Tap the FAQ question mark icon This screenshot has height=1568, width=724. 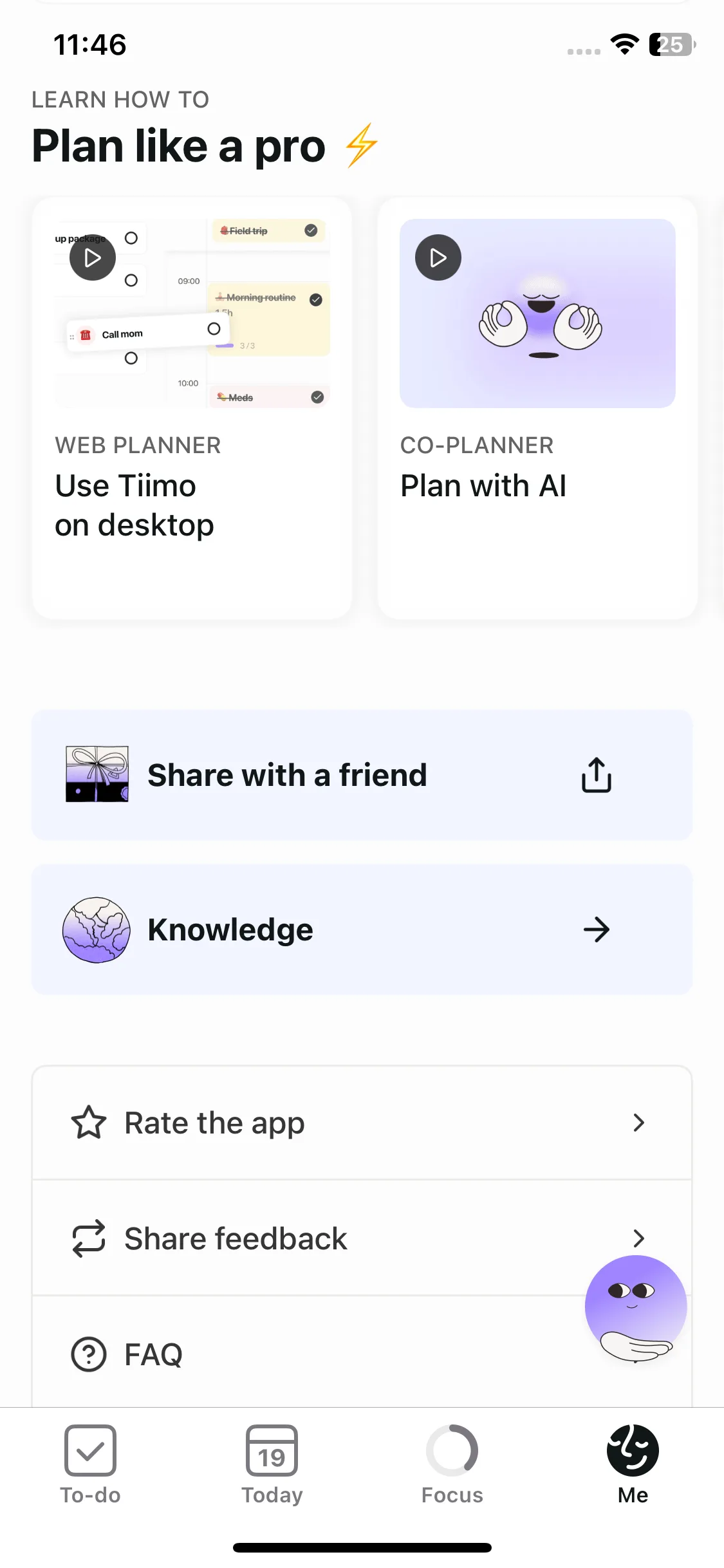pyautogui.click(x=89, y=1354)
